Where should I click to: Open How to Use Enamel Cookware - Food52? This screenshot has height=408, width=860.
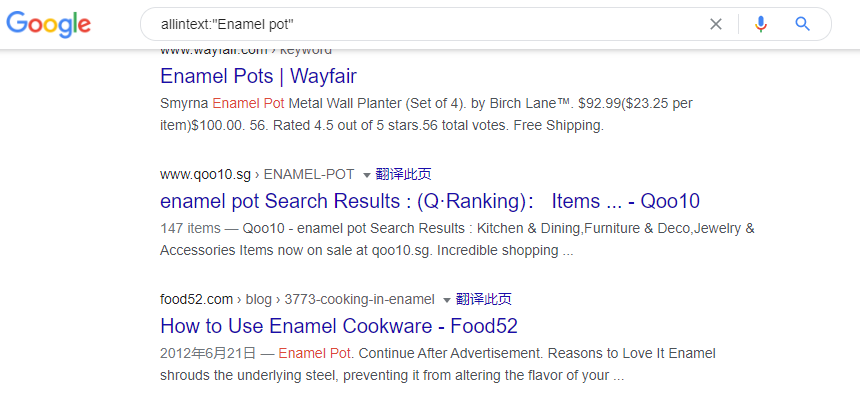pos(339,326)
